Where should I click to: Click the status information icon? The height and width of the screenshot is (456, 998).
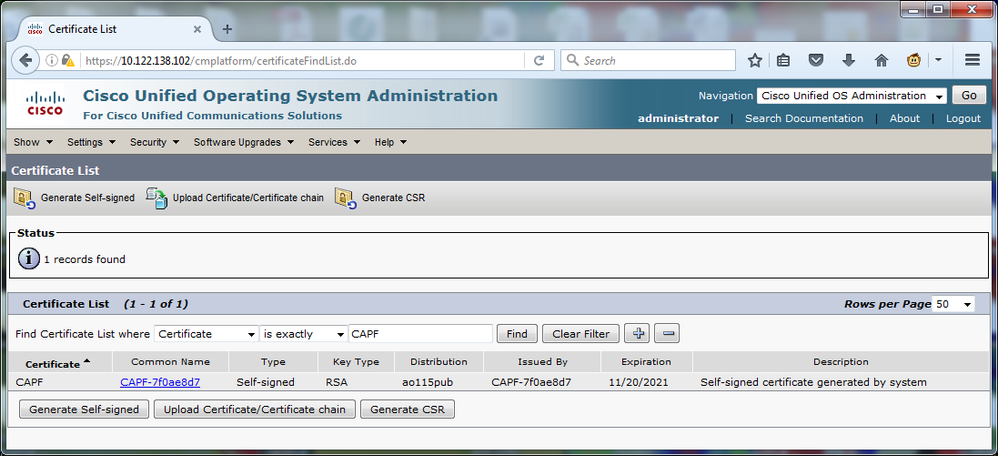coord(29,259)
